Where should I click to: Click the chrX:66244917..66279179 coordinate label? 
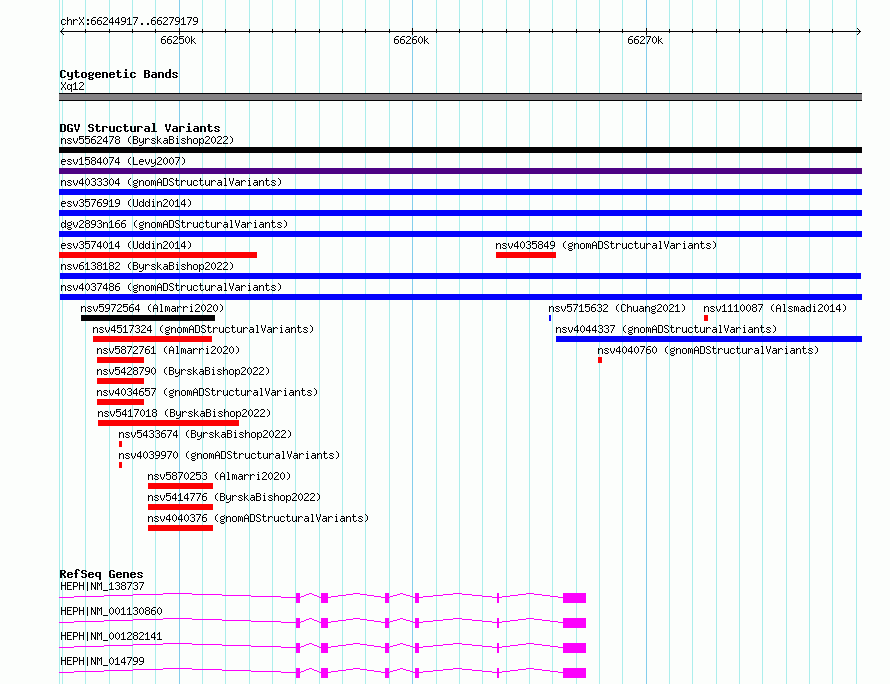(129, 21)
